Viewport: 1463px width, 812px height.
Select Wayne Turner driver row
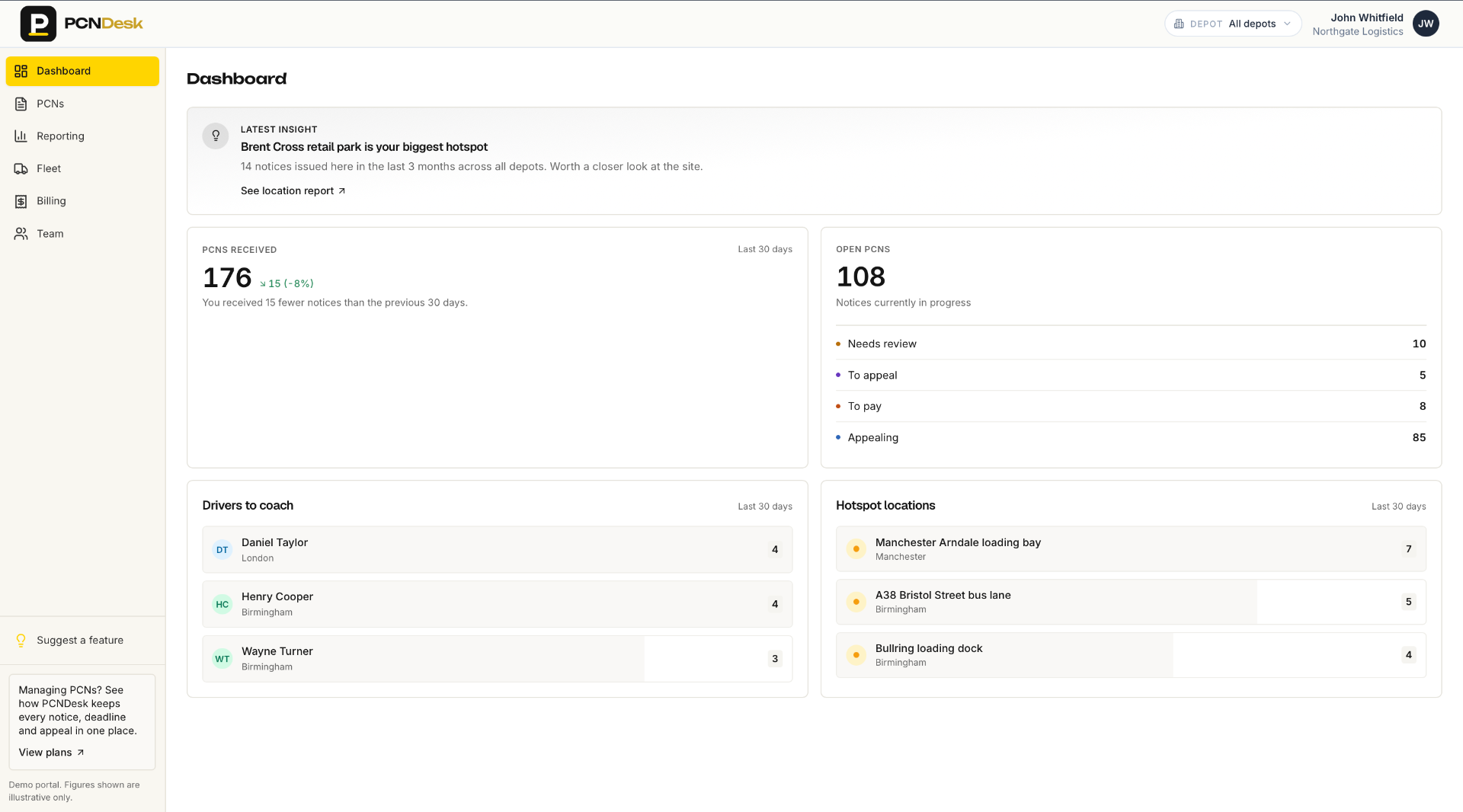[497, 659]
